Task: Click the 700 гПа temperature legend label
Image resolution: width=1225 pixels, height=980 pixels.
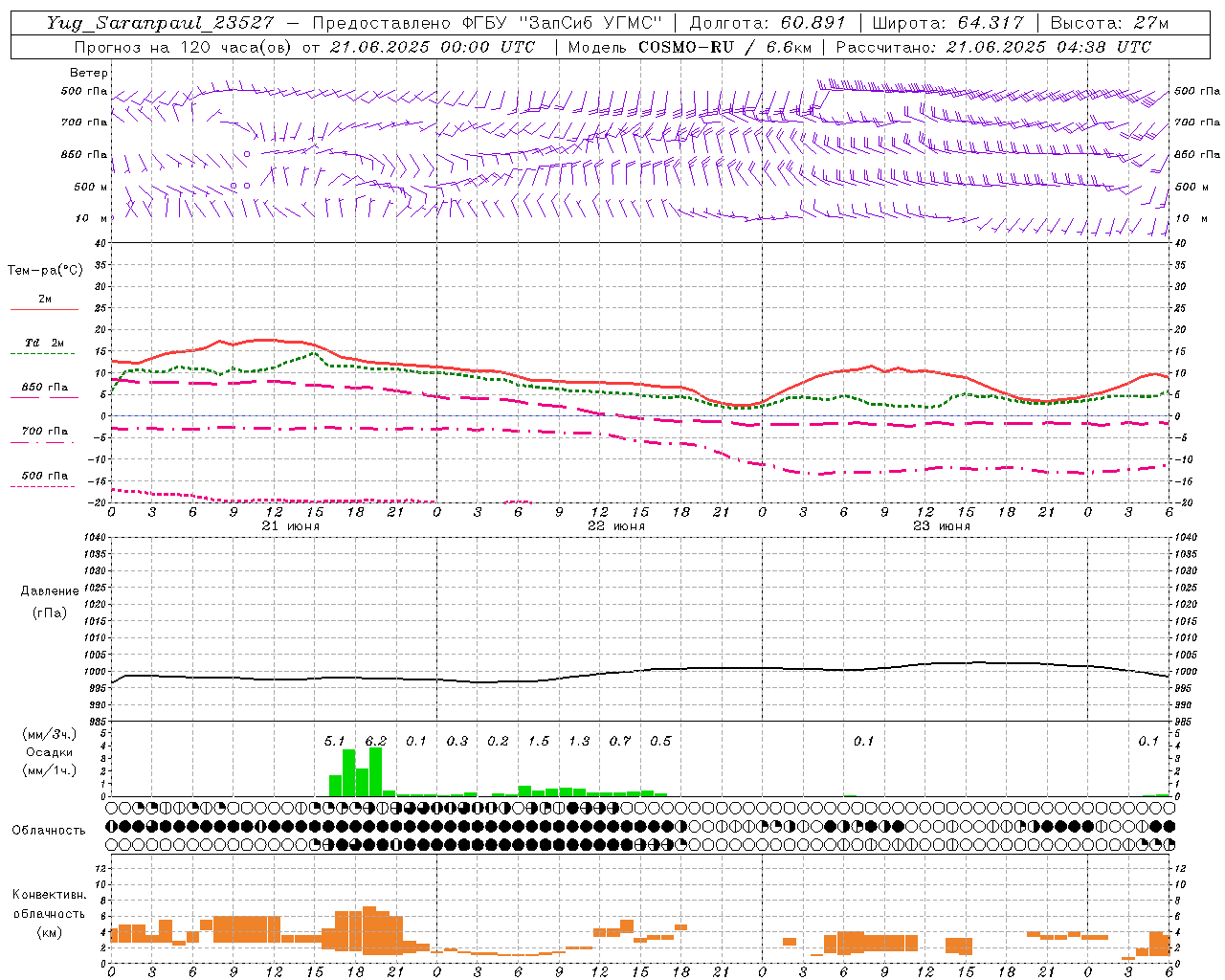Action: pos(45,431)
